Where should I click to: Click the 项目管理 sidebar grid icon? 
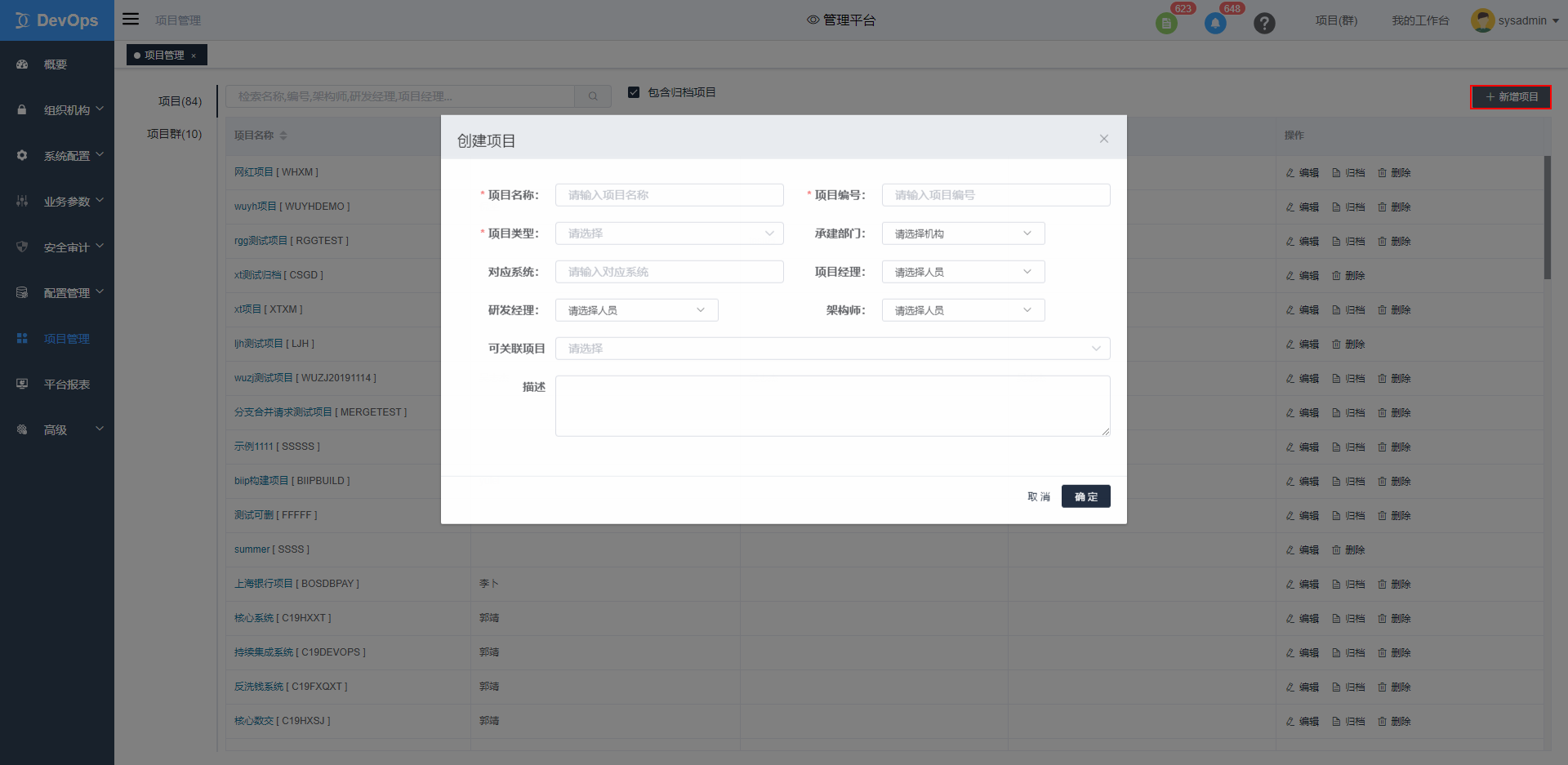(x=22, y=339)
